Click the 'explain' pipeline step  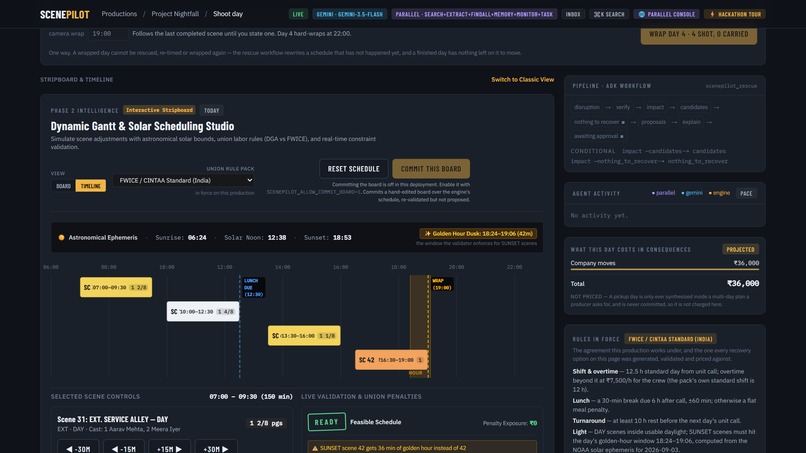coord(691,122)
